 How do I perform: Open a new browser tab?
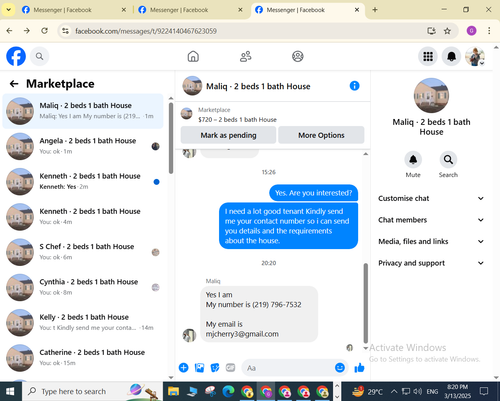[x=375, y=10]
